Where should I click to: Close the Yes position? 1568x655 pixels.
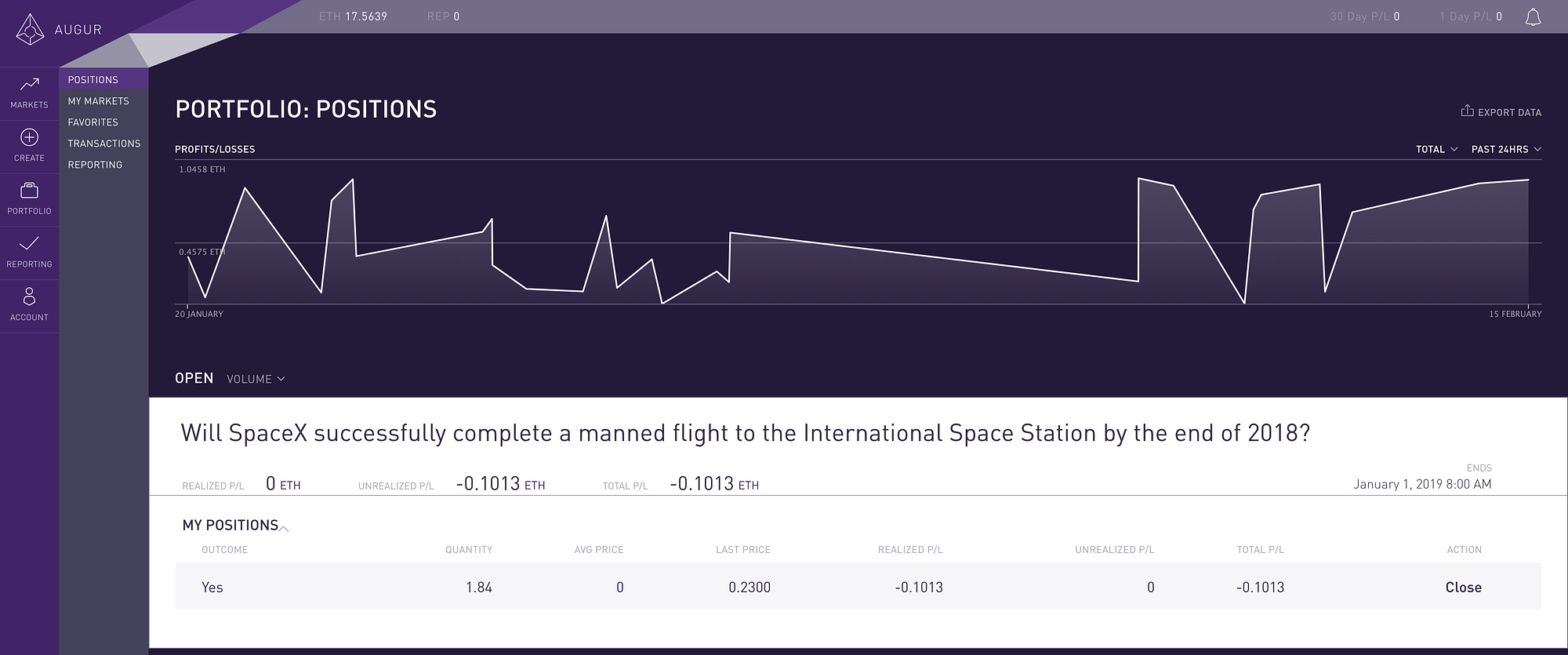tap(1463, 587)
